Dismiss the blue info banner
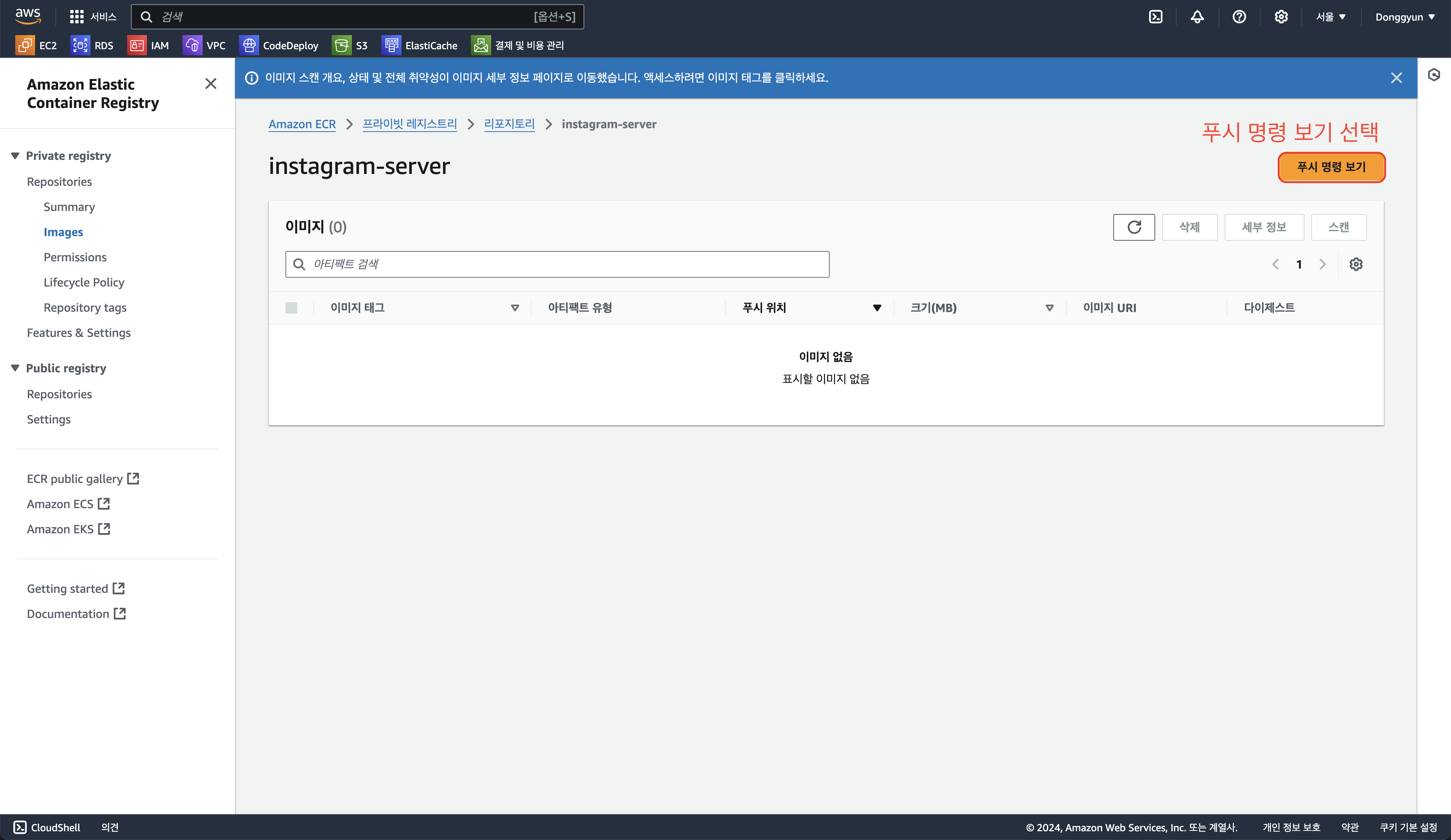The image size is (1451, 840). pyautogui.click(x=1396, y=78)
